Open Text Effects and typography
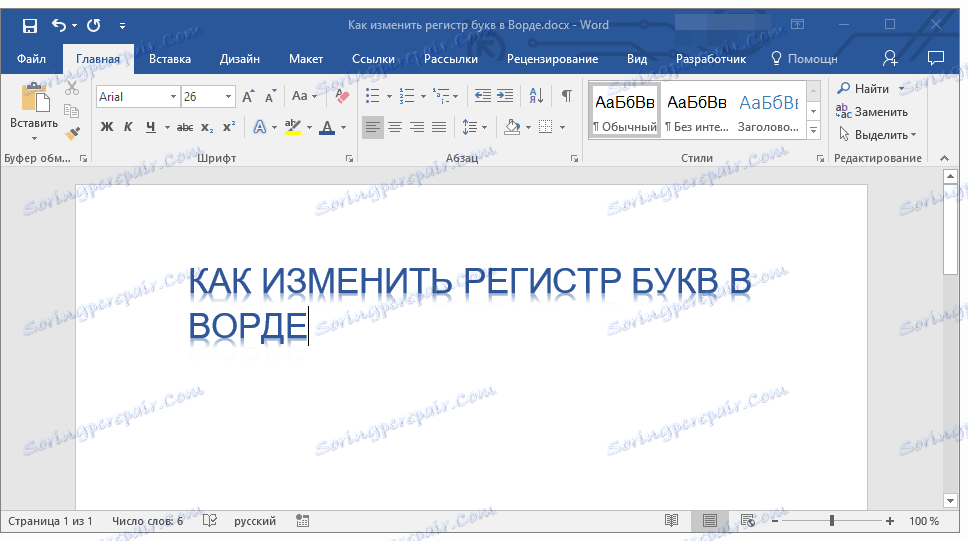Screen dimensions: 968x541 coord(260,127)
